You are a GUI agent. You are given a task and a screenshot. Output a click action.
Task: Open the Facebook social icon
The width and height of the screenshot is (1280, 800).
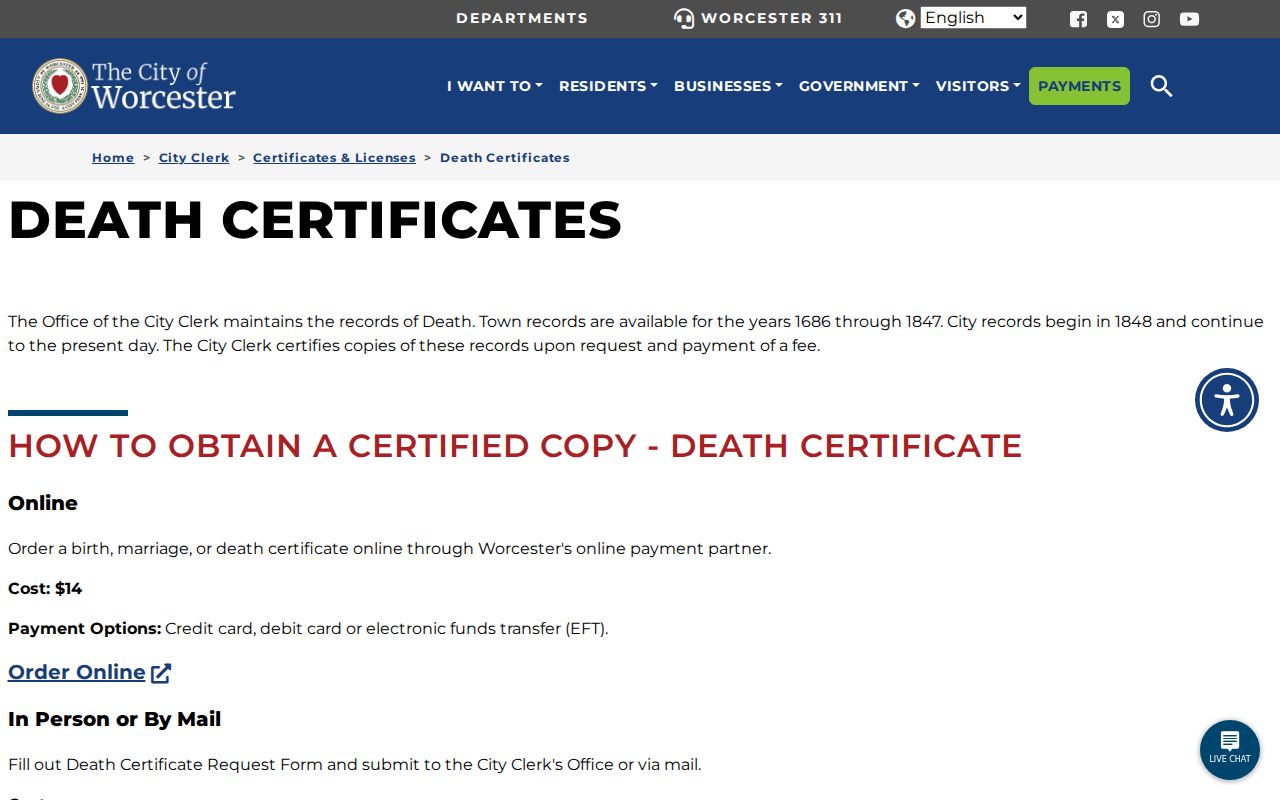coord(1078,19)
